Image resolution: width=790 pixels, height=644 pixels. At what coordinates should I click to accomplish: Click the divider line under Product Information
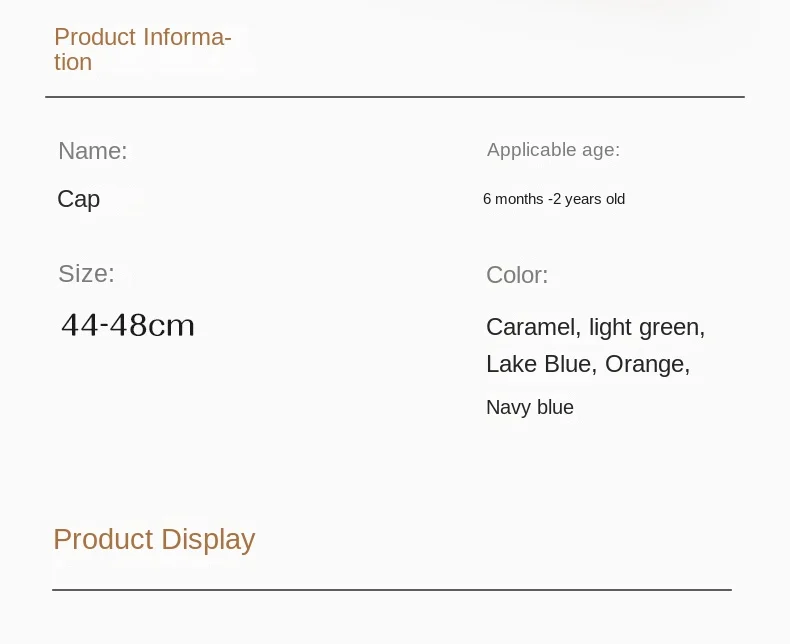point(395,97)
